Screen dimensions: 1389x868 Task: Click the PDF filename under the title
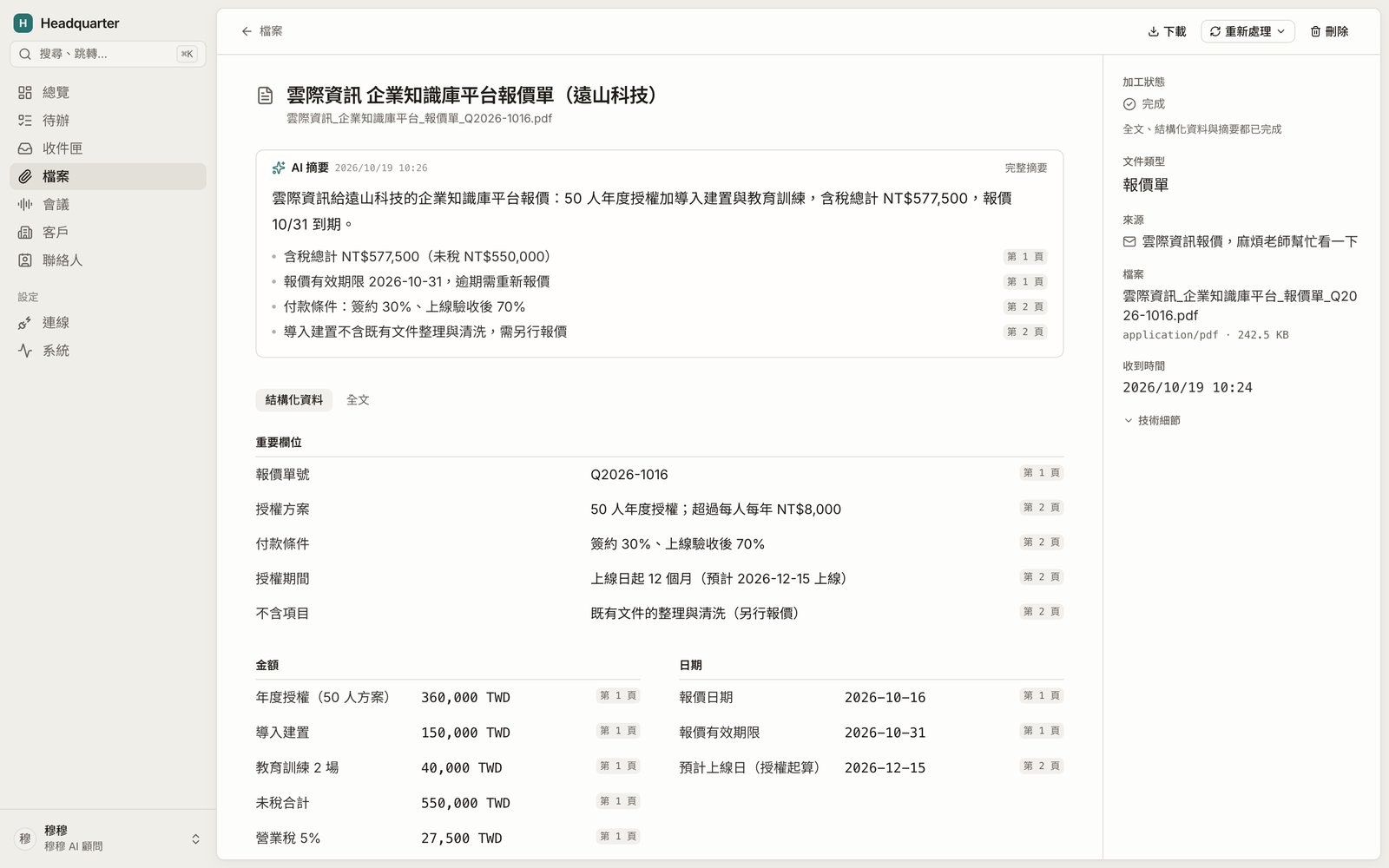tap(419, 118)
